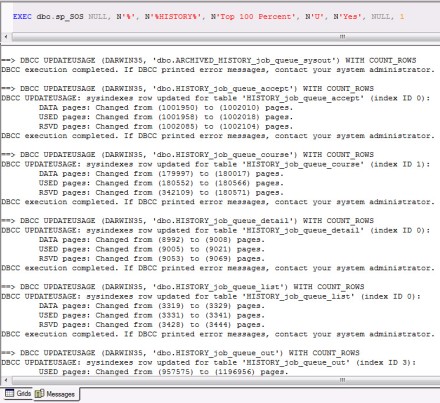Click the first NULL after dbo.sp_SOS
The image size is (440, 403).
[98, 16]
